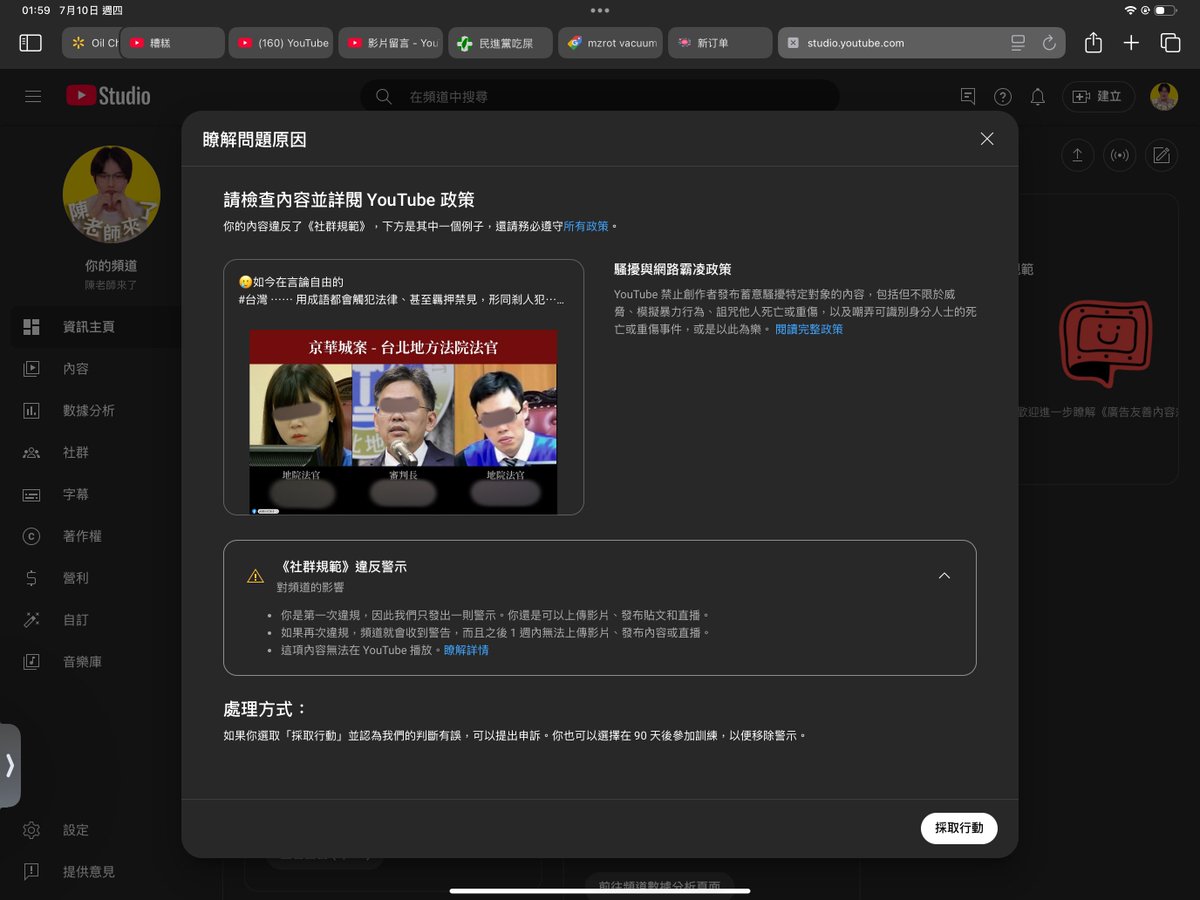Toggle the Safari sidebar icon

(31, 43)
